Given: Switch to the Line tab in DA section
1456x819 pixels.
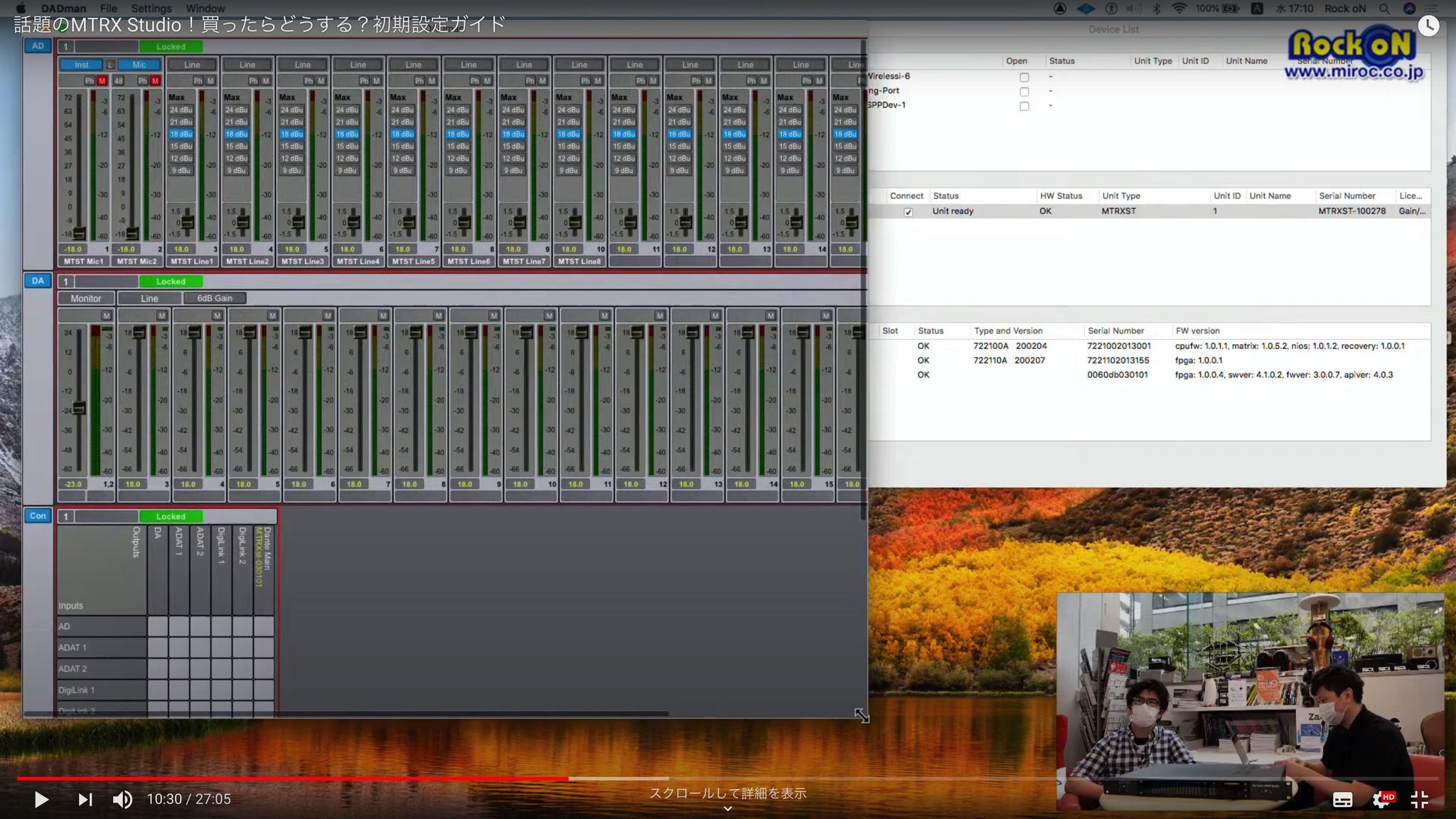Looking at the screenshot, I should pos(149,298).
